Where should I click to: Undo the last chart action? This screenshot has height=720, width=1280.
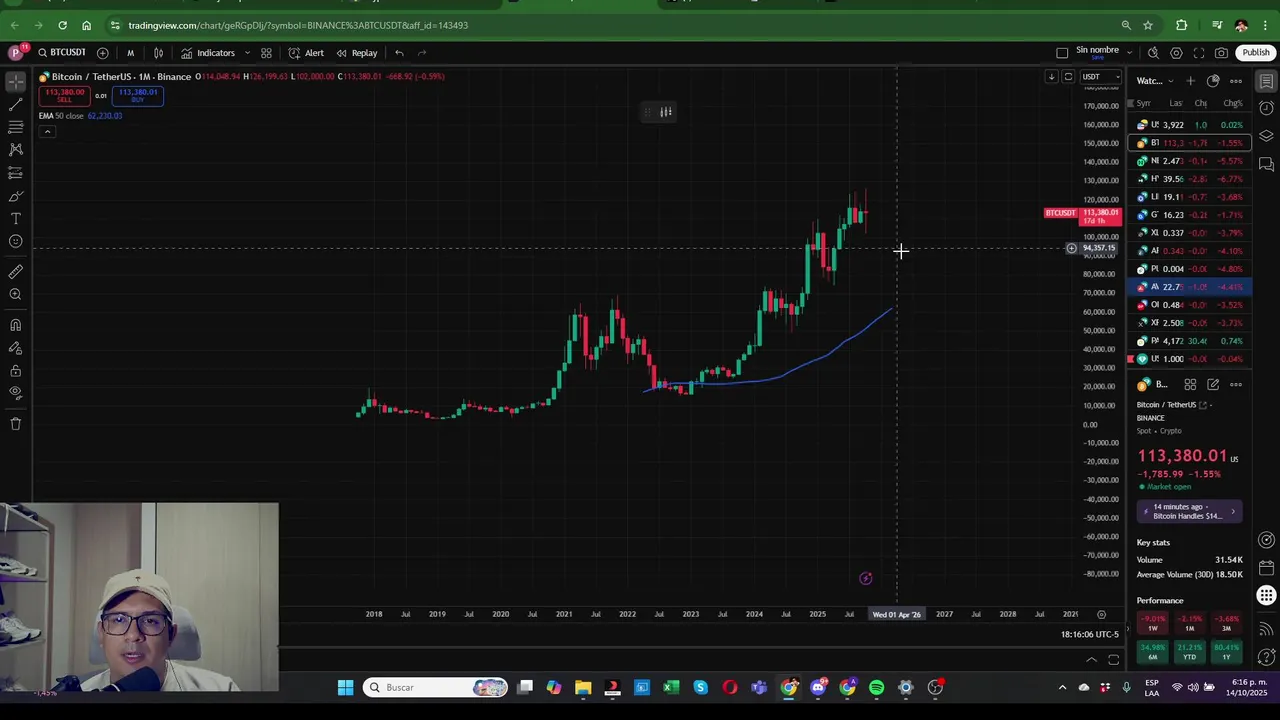coord(399,53)
